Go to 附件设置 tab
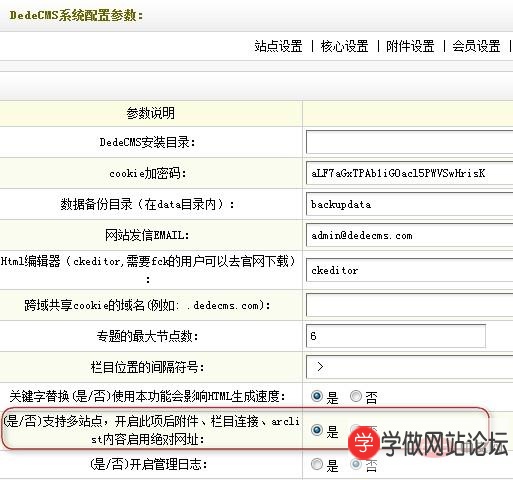This screenshot has height=480, width=513. point(410,46)
